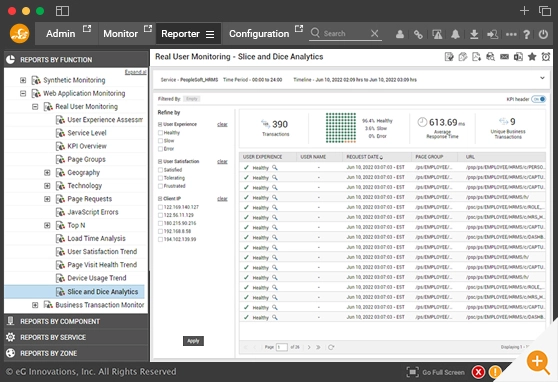Image resolution: width=558 pixels, height=382 pixels.
Task: Click the save report icon beside title
Action: 449,57
